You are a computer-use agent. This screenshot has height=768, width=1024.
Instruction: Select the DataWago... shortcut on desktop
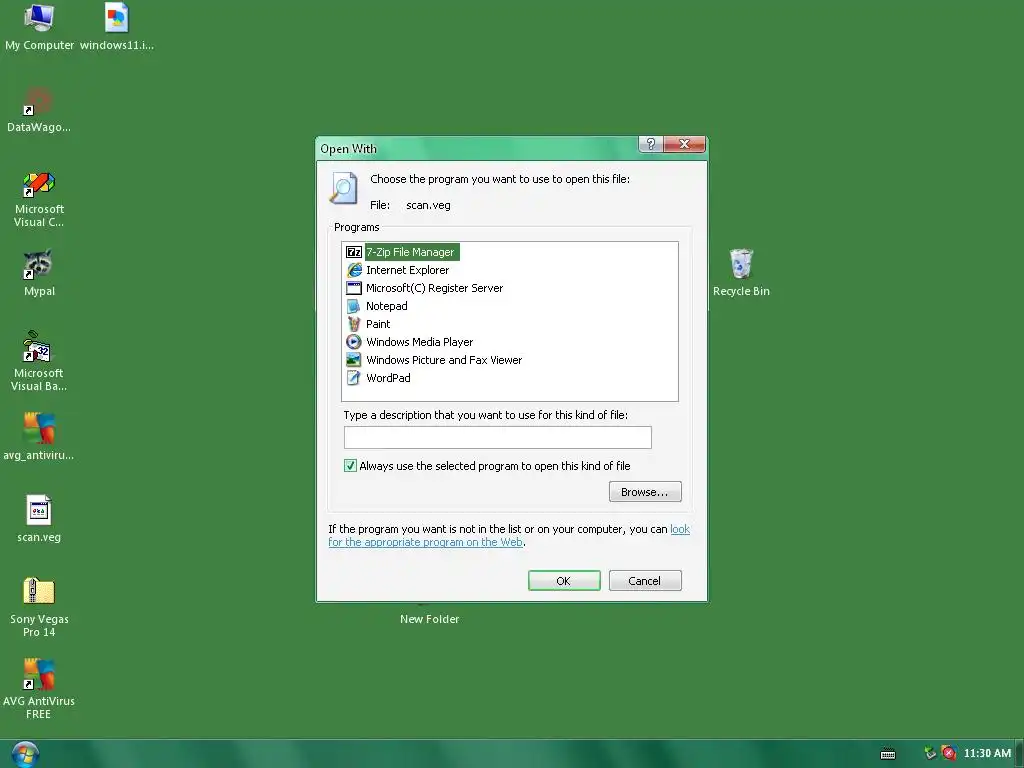pyautogui.click(x=39, y=101)
